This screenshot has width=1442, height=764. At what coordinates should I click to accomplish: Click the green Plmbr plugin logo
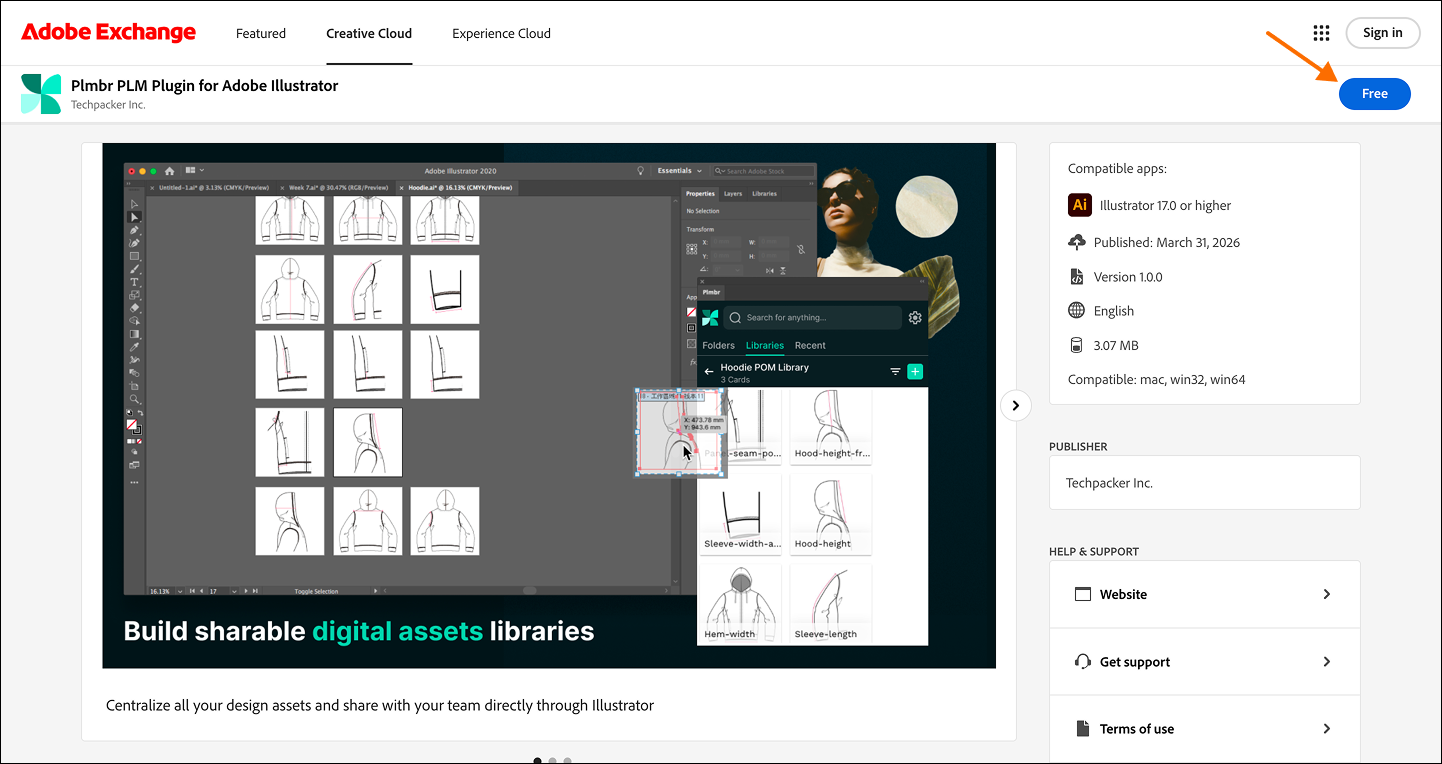pos(40,93)
